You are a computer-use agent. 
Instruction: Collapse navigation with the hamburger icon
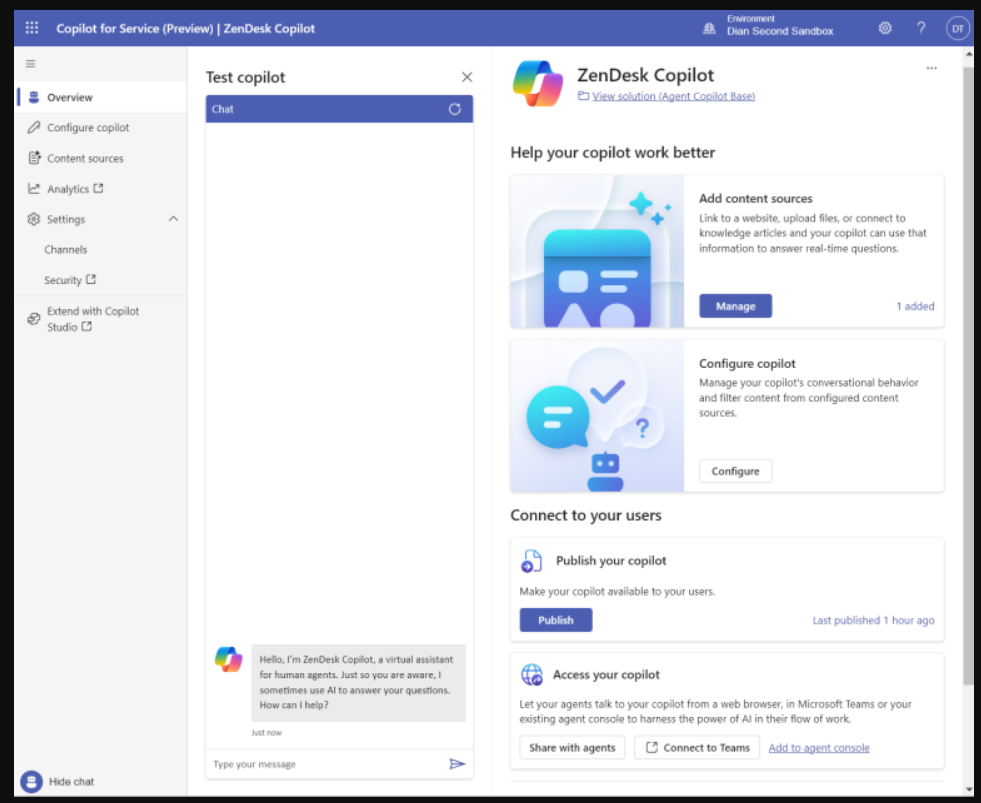pyautogui.click(x=31, y=63)
